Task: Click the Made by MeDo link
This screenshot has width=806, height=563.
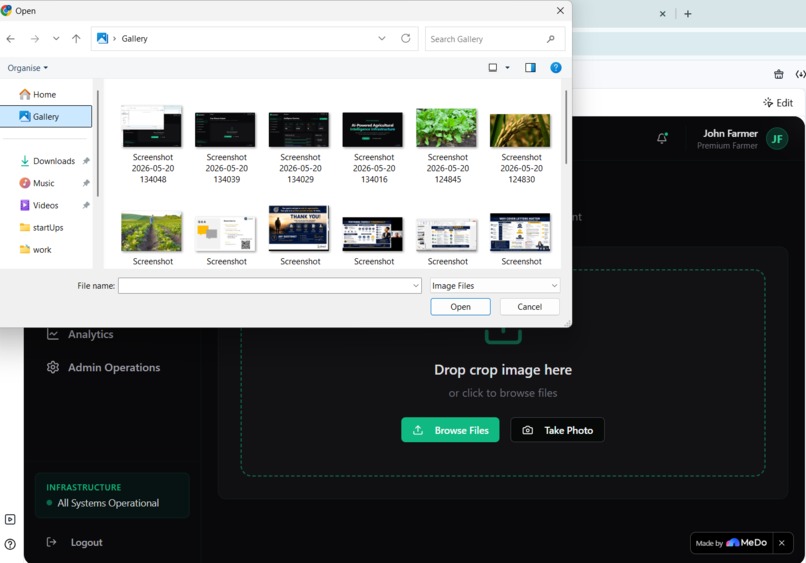Action: (731, 543)
